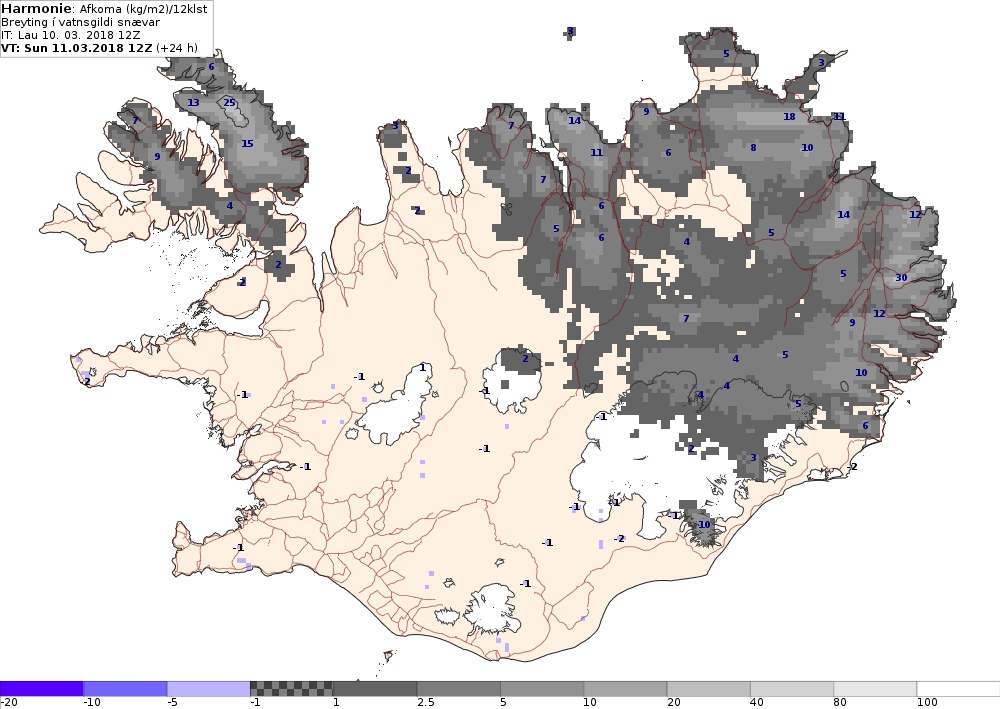Click the value '25' in the Westfjords

point(229,103)
